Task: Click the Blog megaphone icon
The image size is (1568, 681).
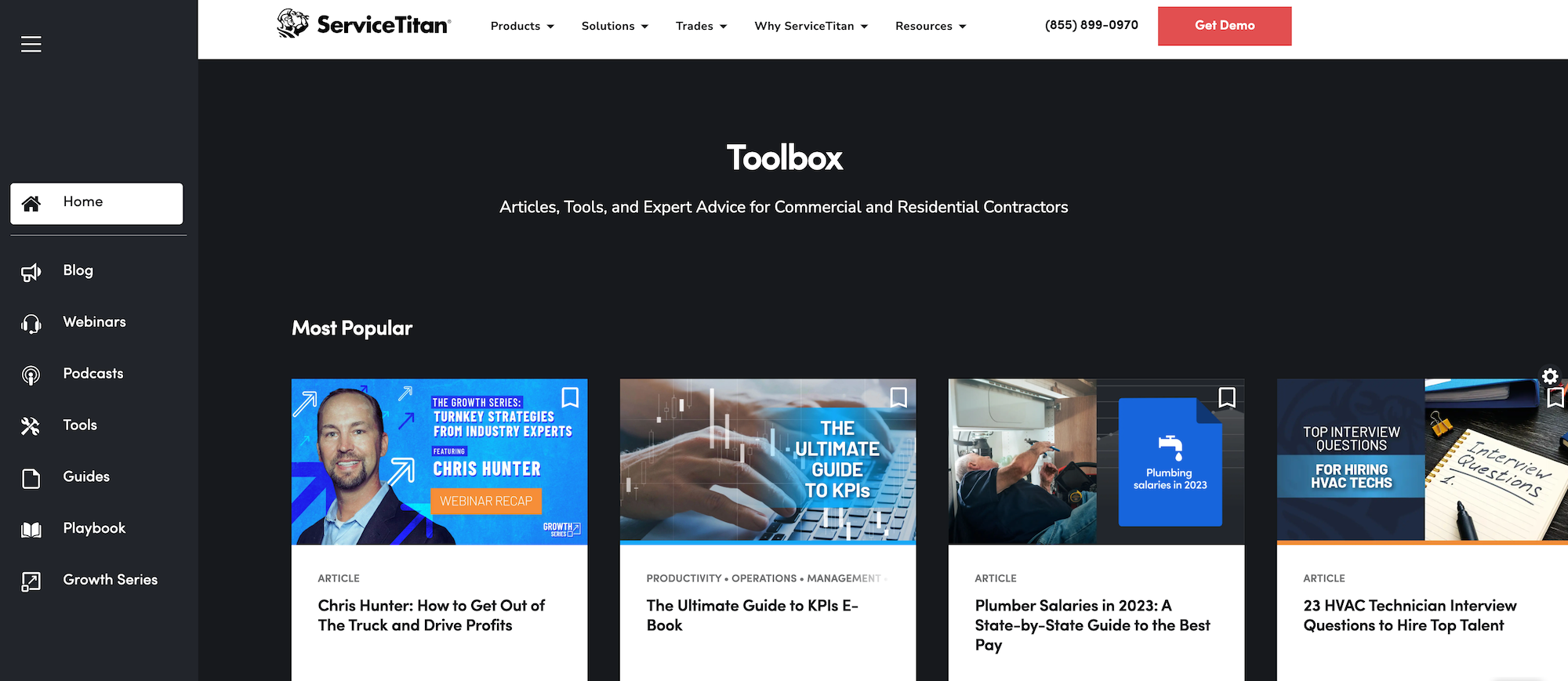Action: (x=31, y=272)
